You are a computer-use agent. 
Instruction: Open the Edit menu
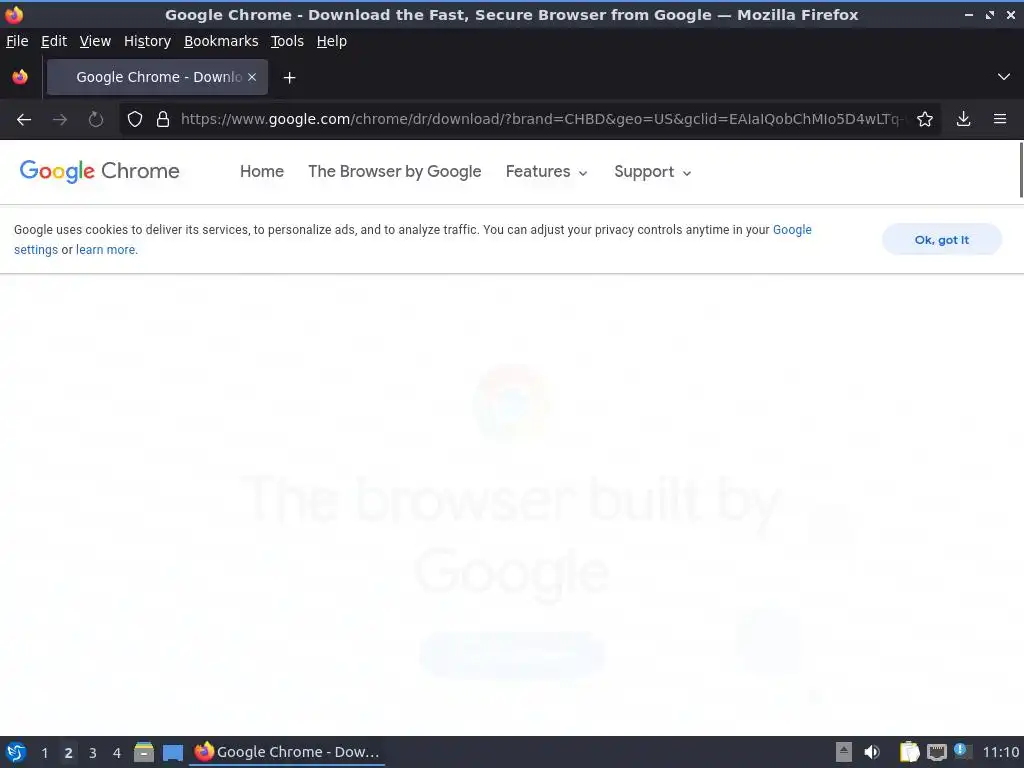(54, 41)
